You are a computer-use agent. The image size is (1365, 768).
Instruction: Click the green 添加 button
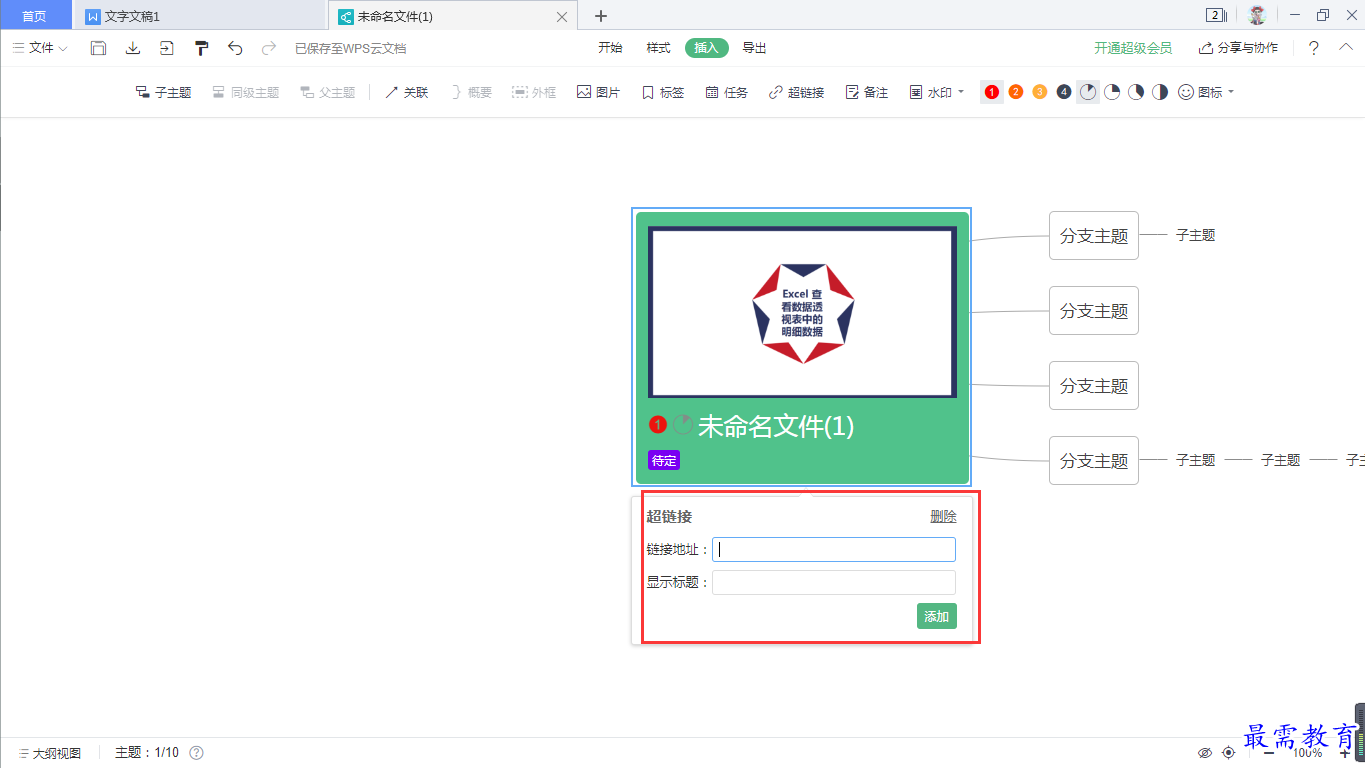click(936, 616)
